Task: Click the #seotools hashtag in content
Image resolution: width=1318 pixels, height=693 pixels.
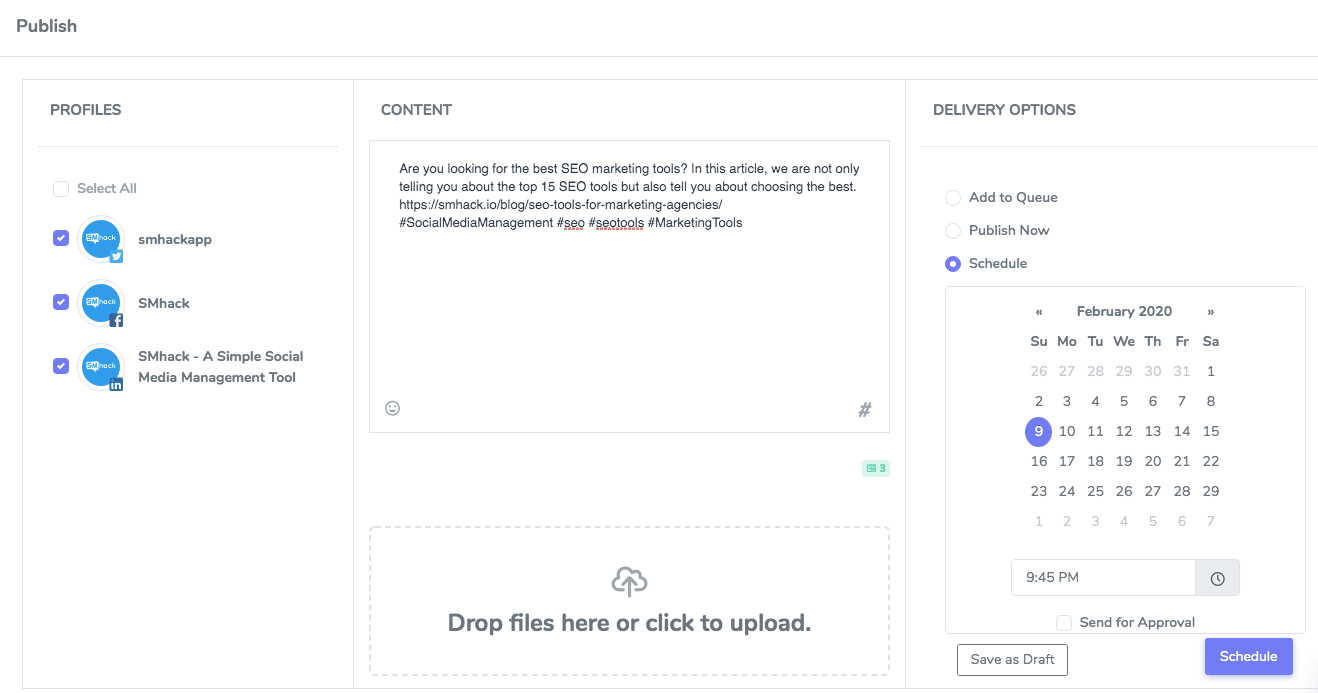Action: [616, 223]
